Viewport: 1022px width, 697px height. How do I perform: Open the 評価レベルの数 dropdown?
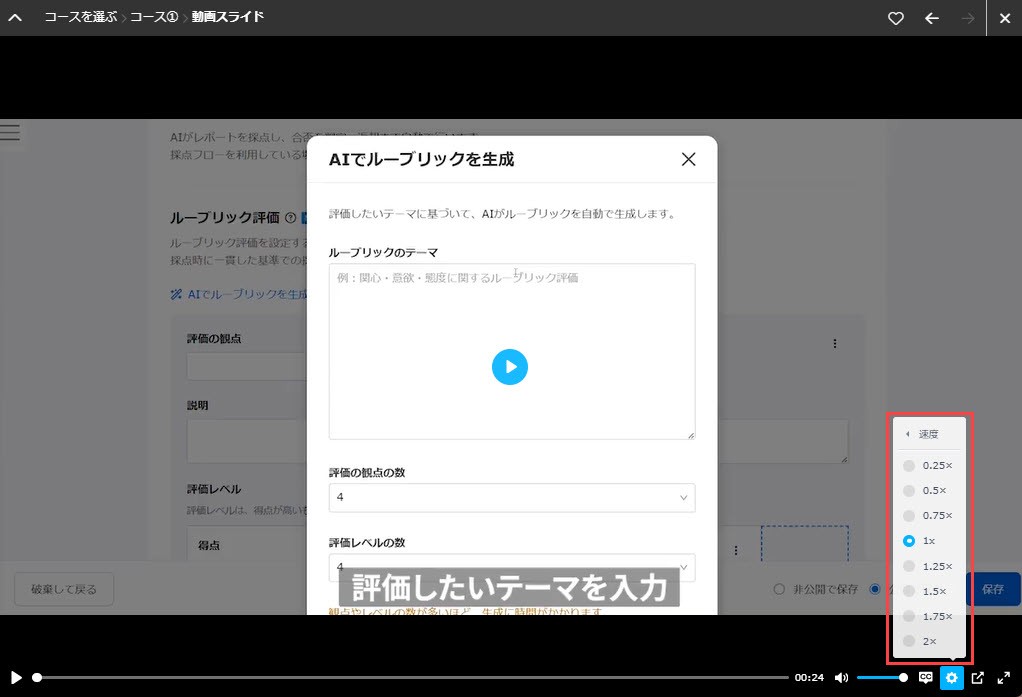pos(511,567)
